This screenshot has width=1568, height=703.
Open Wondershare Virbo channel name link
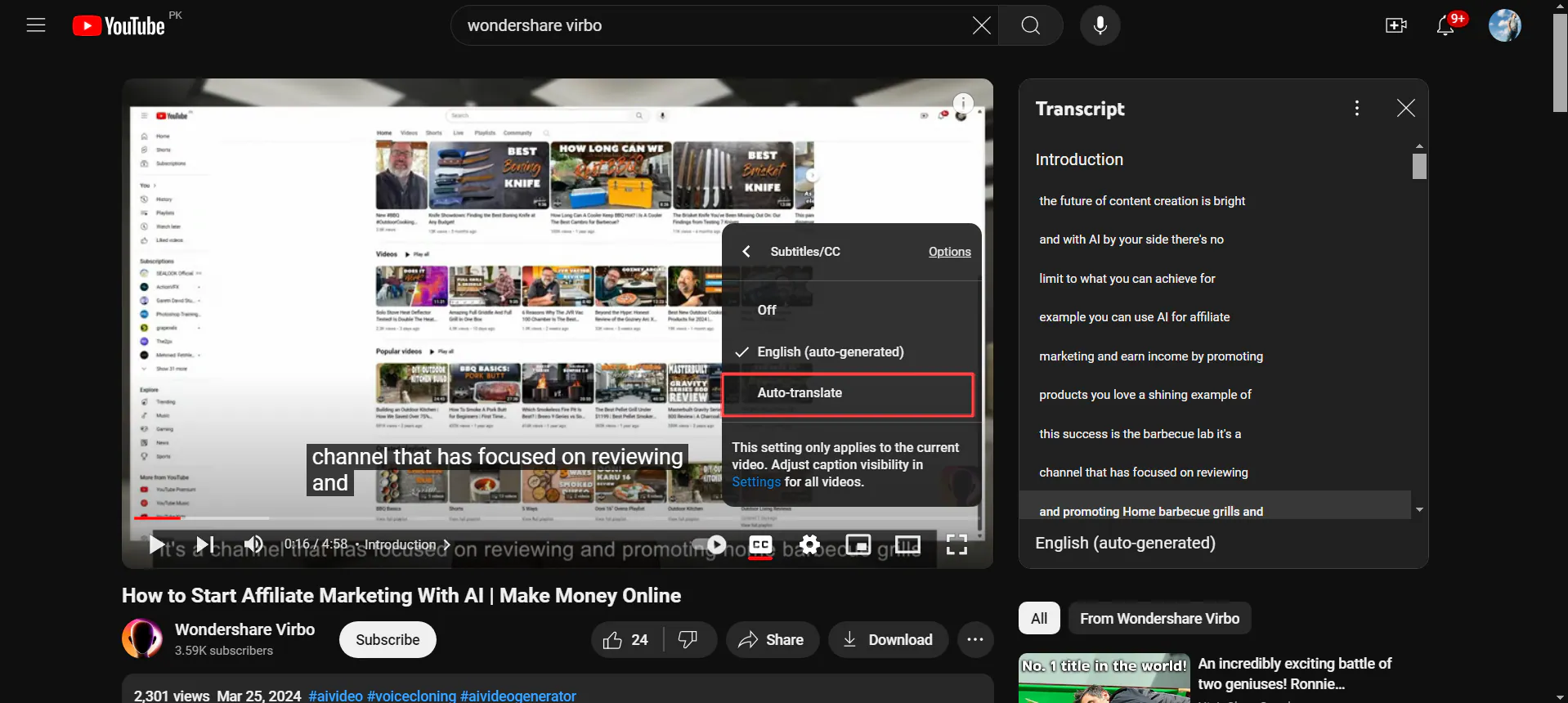244,629
